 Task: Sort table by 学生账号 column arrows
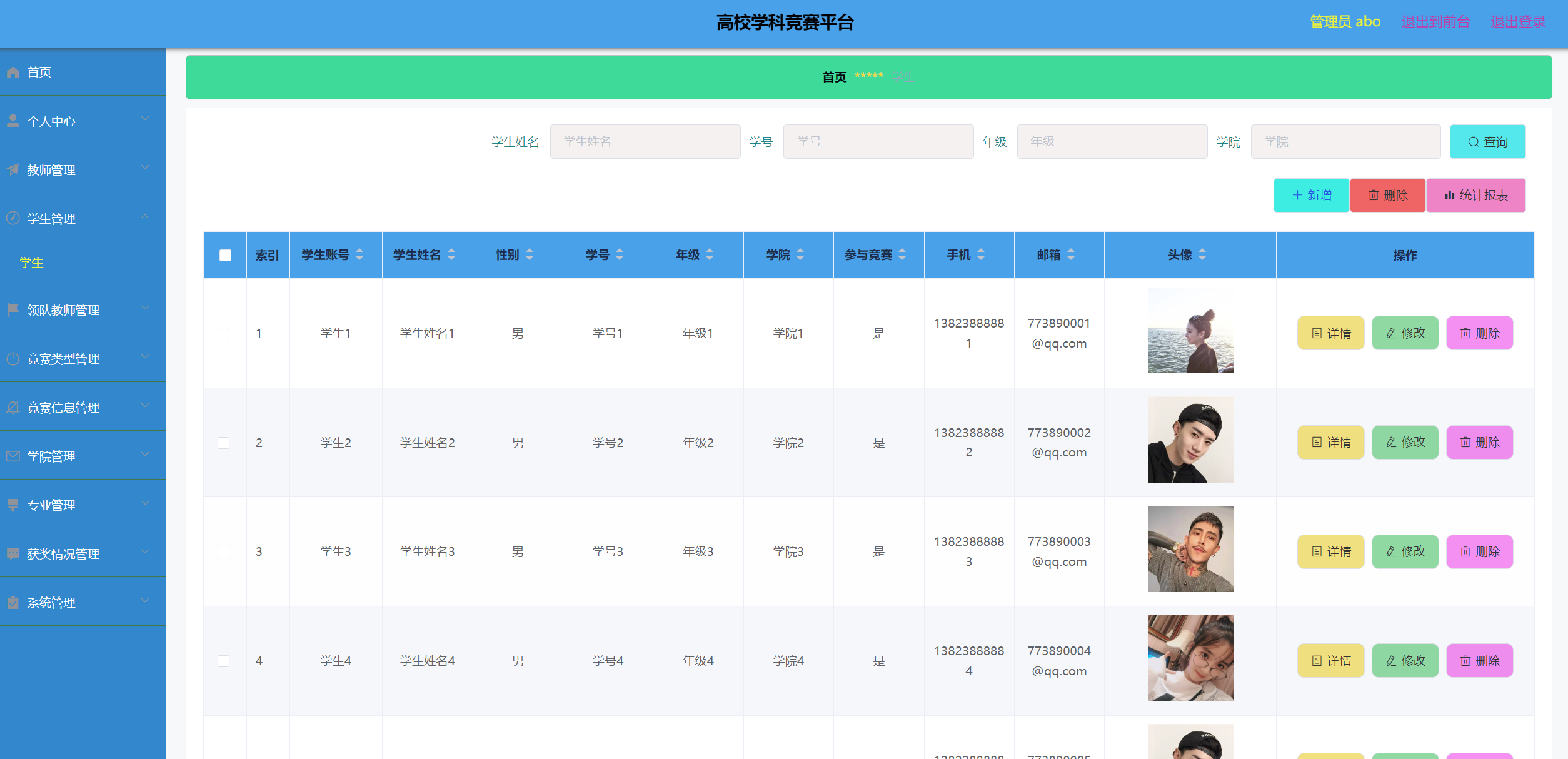point(359,254)
